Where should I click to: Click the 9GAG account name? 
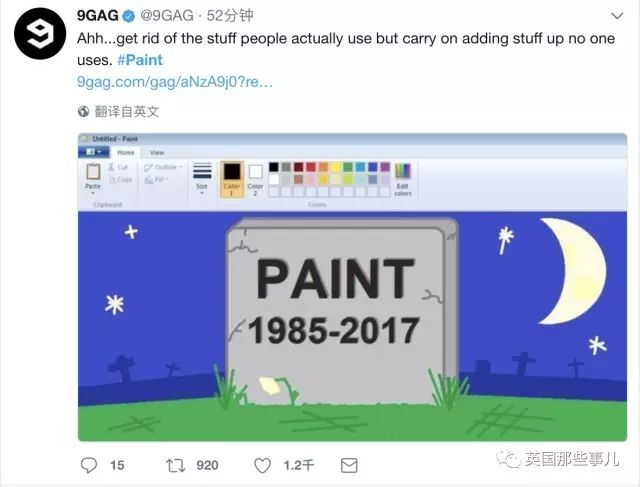(x=98, y=16)
